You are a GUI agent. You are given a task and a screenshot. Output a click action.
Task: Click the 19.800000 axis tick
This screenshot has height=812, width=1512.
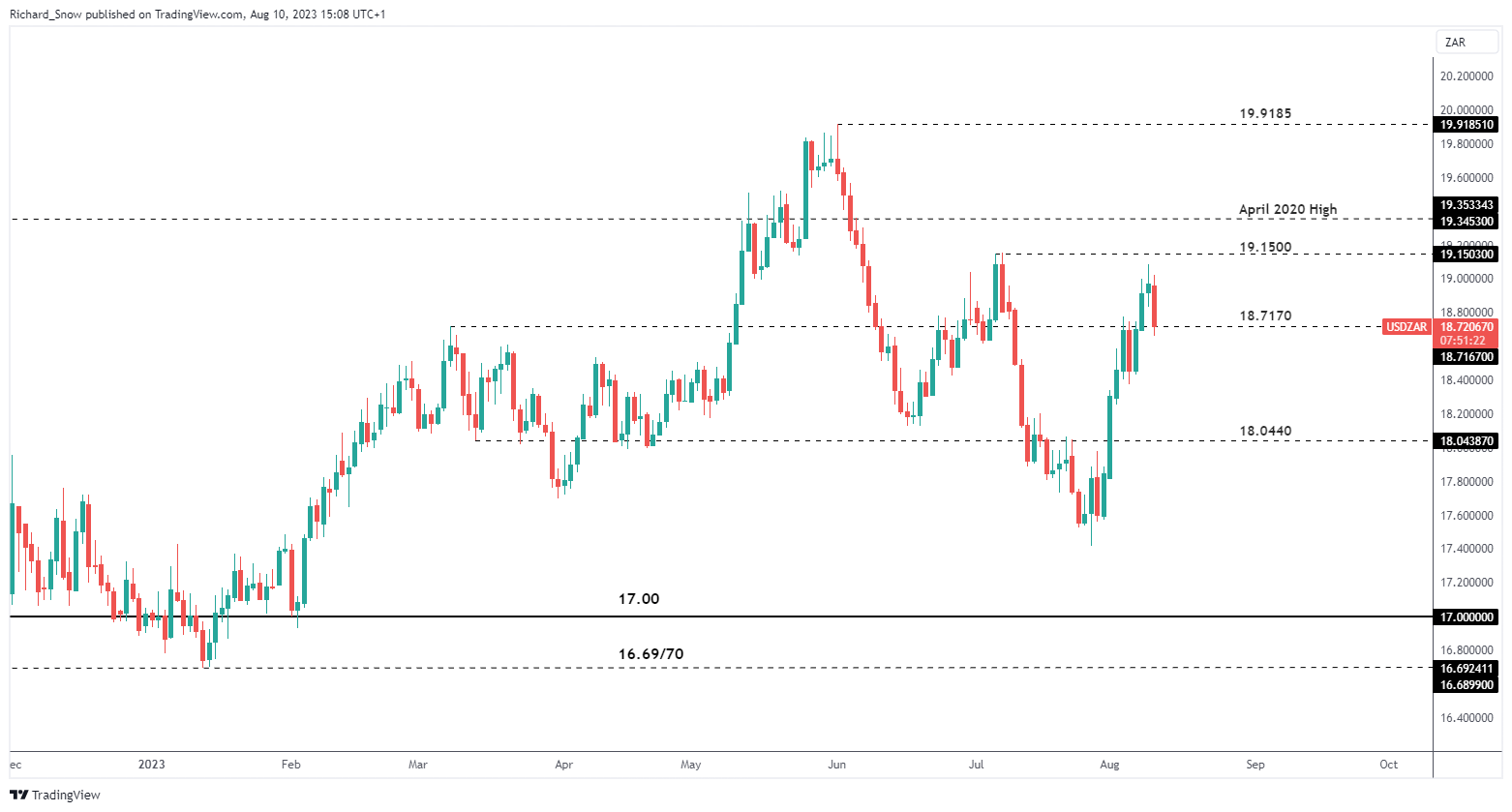point(1466,144)
